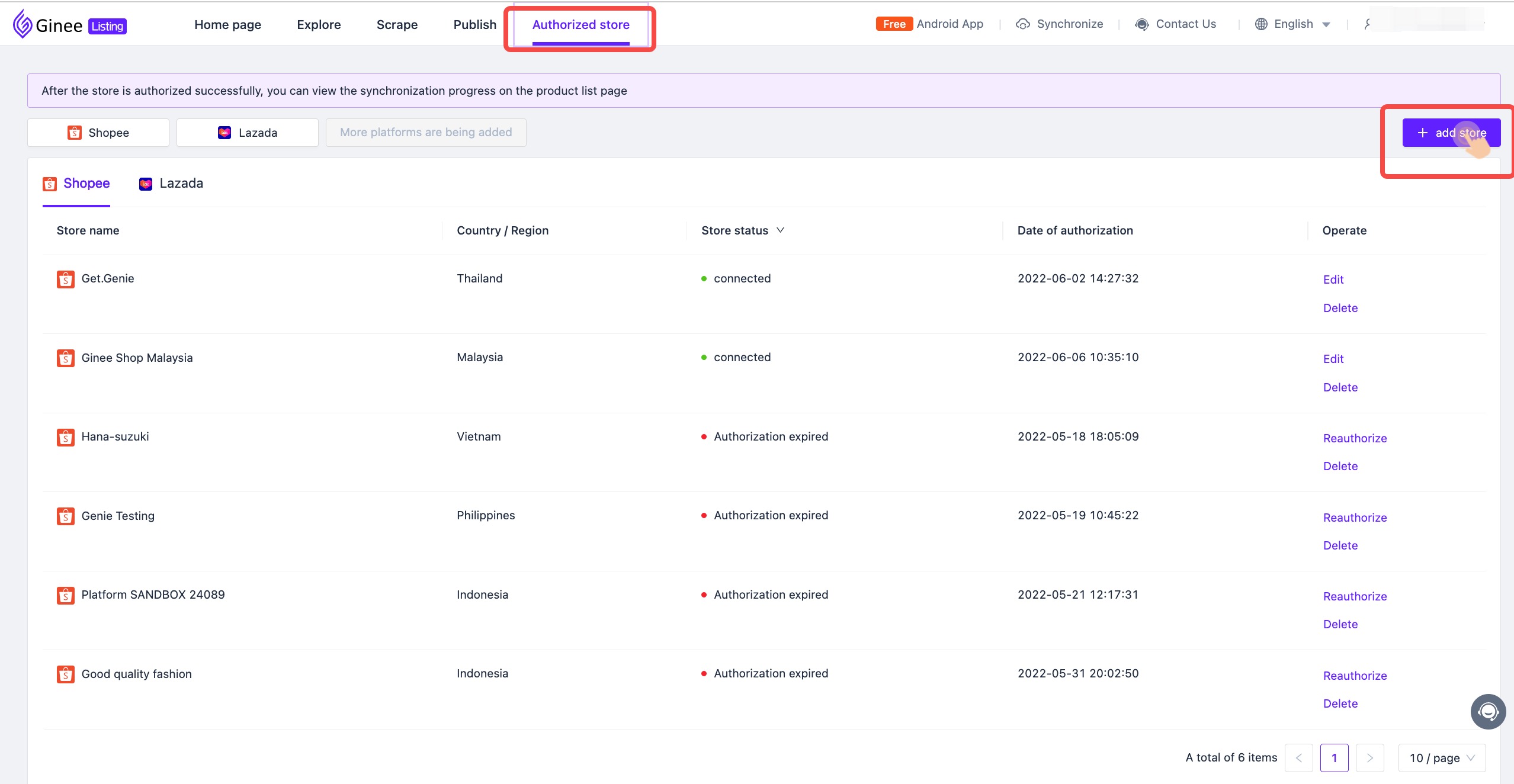Reauthorize the Genie Testing store
This screenshot has width=1514, height=784.
coord(1355,518)
